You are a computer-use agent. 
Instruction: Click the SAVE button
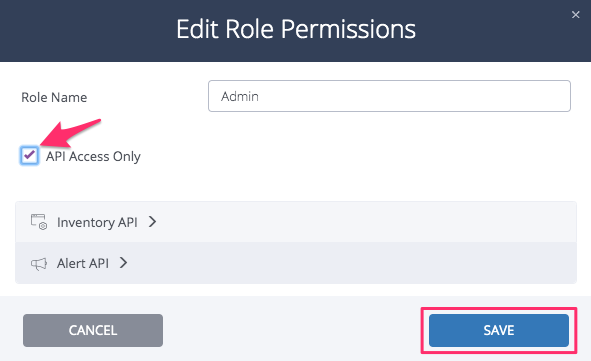[x=499, y=330]
